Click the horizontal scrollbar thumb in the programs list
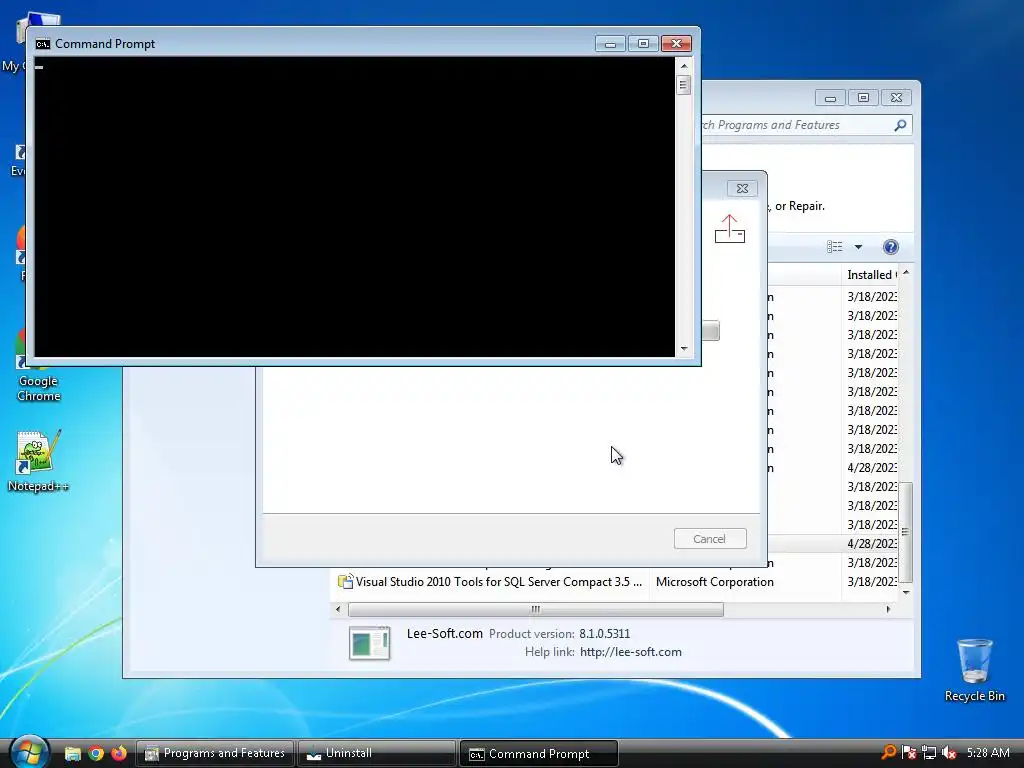The height and width of the screenshot is (768, 1024). coord(536,609)
